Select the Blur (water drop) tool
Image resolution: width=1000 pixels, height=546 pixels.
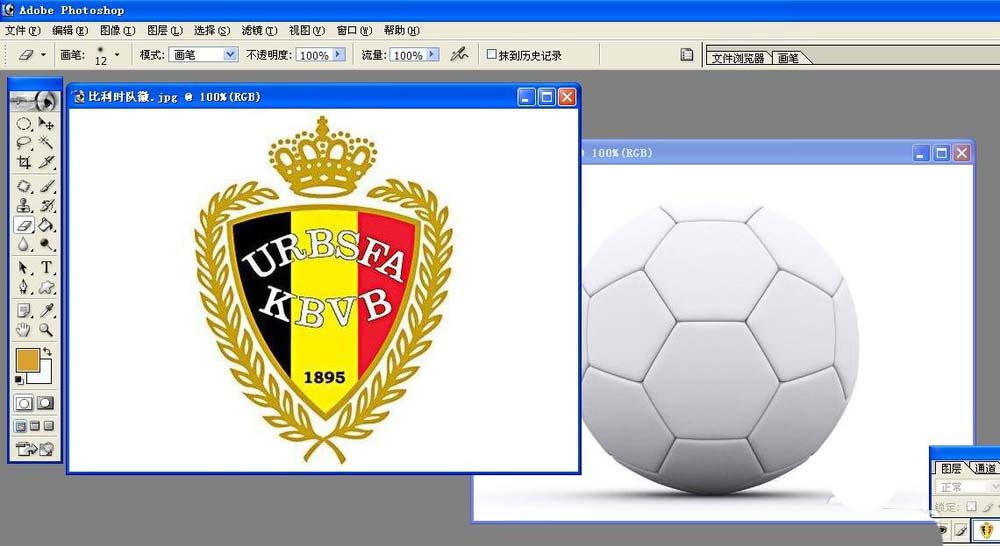pyautogui.click(x=24, y=244)
